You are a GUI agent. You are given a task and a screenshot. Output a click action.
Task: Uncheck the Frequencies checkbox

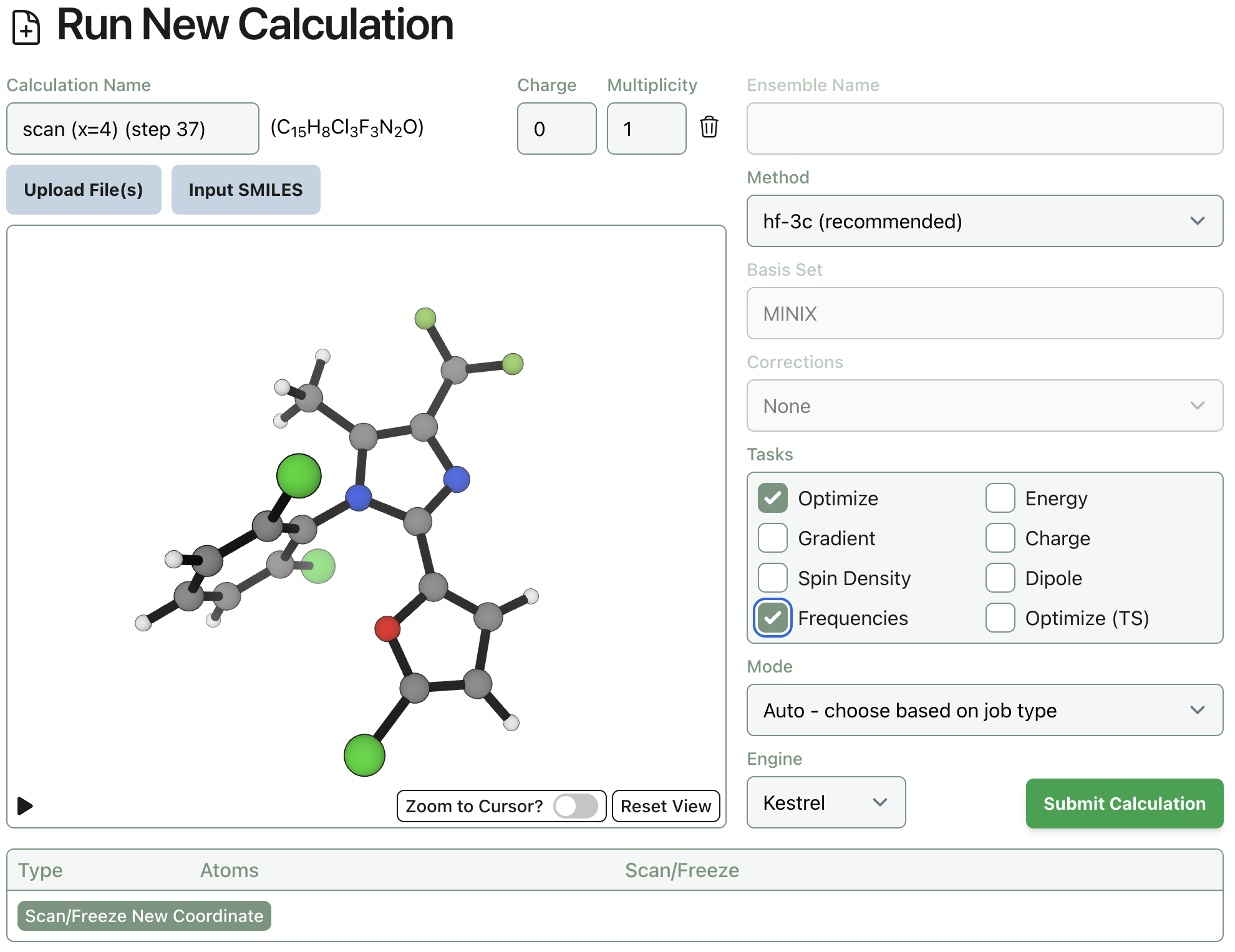tap(772, 618)
